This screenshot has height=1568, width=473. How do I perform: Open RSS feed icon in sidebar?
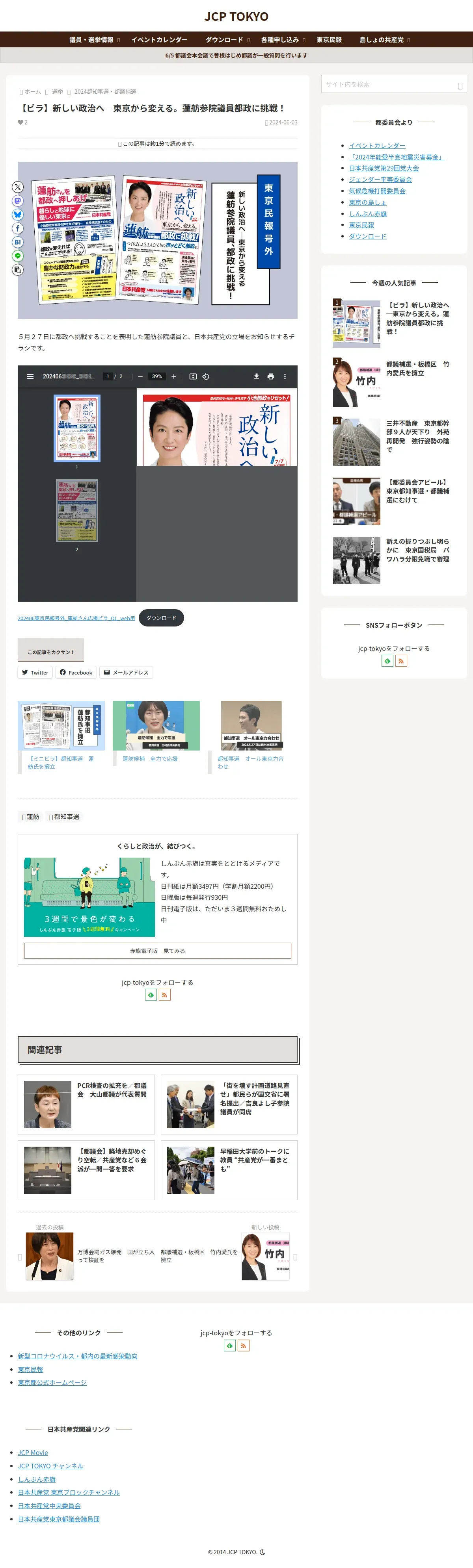[401, 661]
